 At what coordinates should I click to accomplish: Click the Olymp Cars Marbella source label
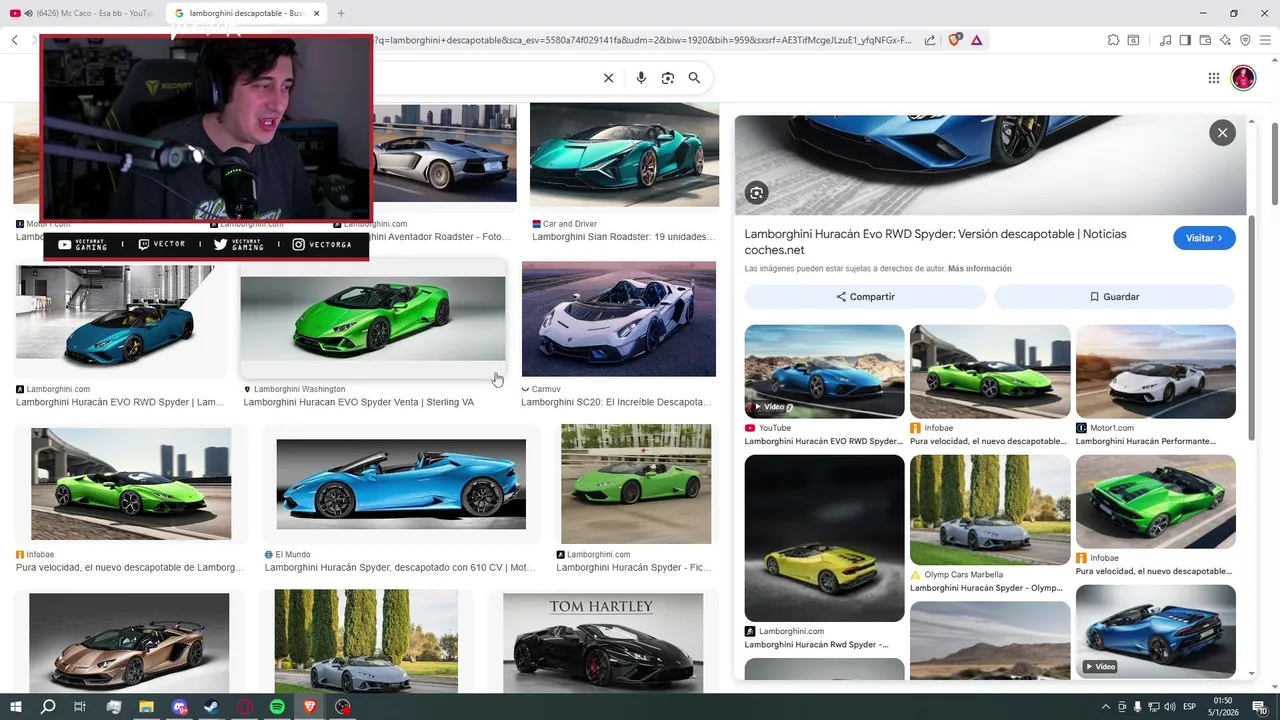tap(963, 575)
